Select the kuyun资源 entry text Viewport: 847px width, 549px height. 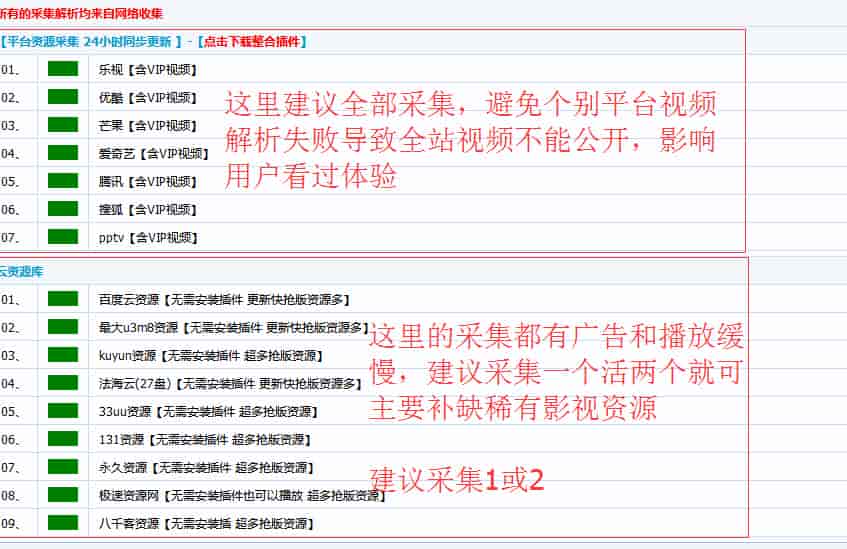pyautogui.click(x=211, y=356)
